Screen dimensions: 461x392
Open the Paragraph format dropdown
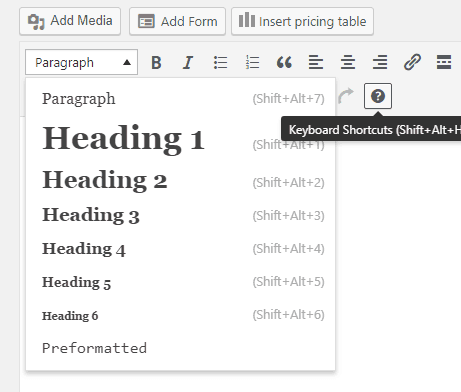click(81, 62)
